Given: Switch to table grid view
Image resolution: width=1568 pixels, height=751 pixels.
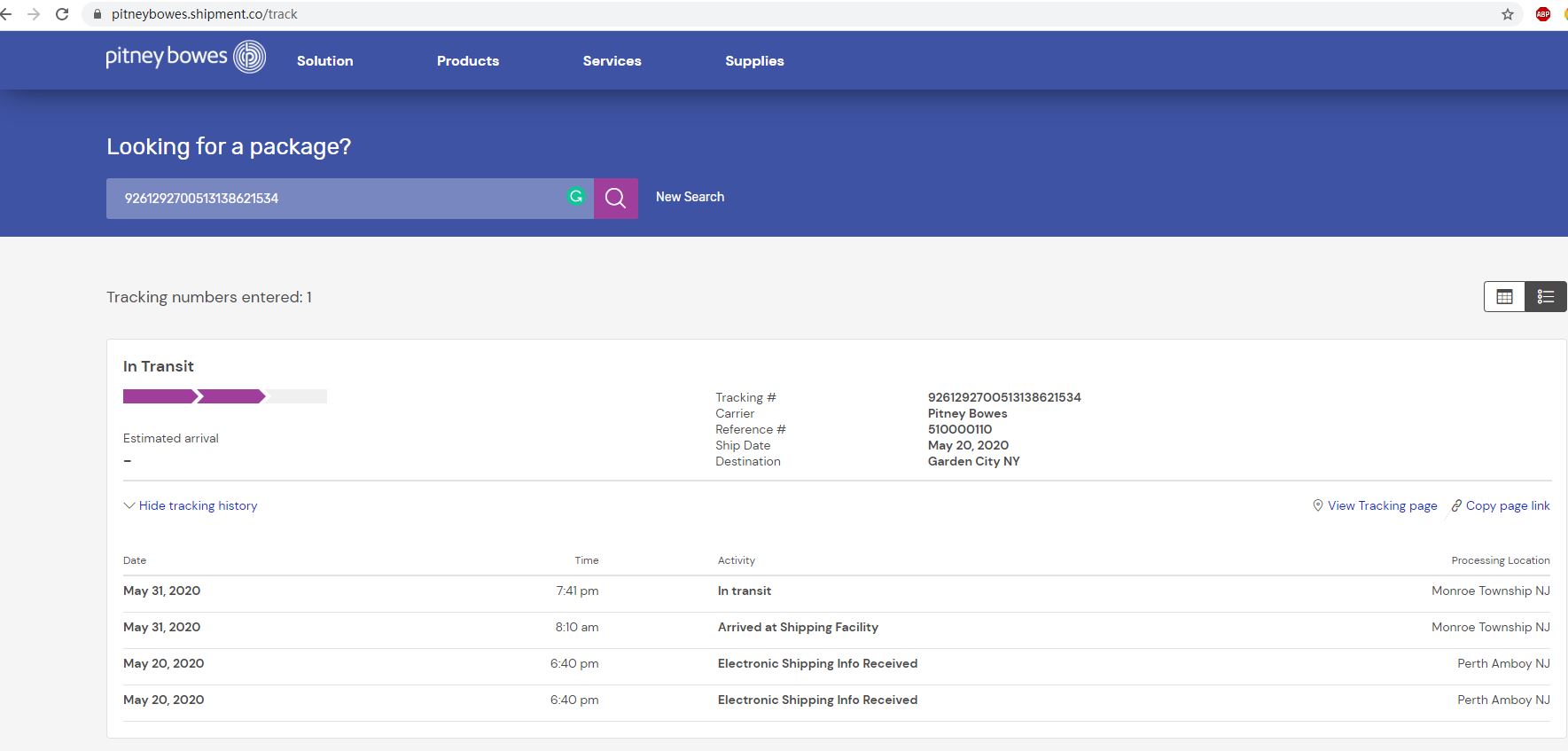Looking at the screenshot, I should [1504, 297].
